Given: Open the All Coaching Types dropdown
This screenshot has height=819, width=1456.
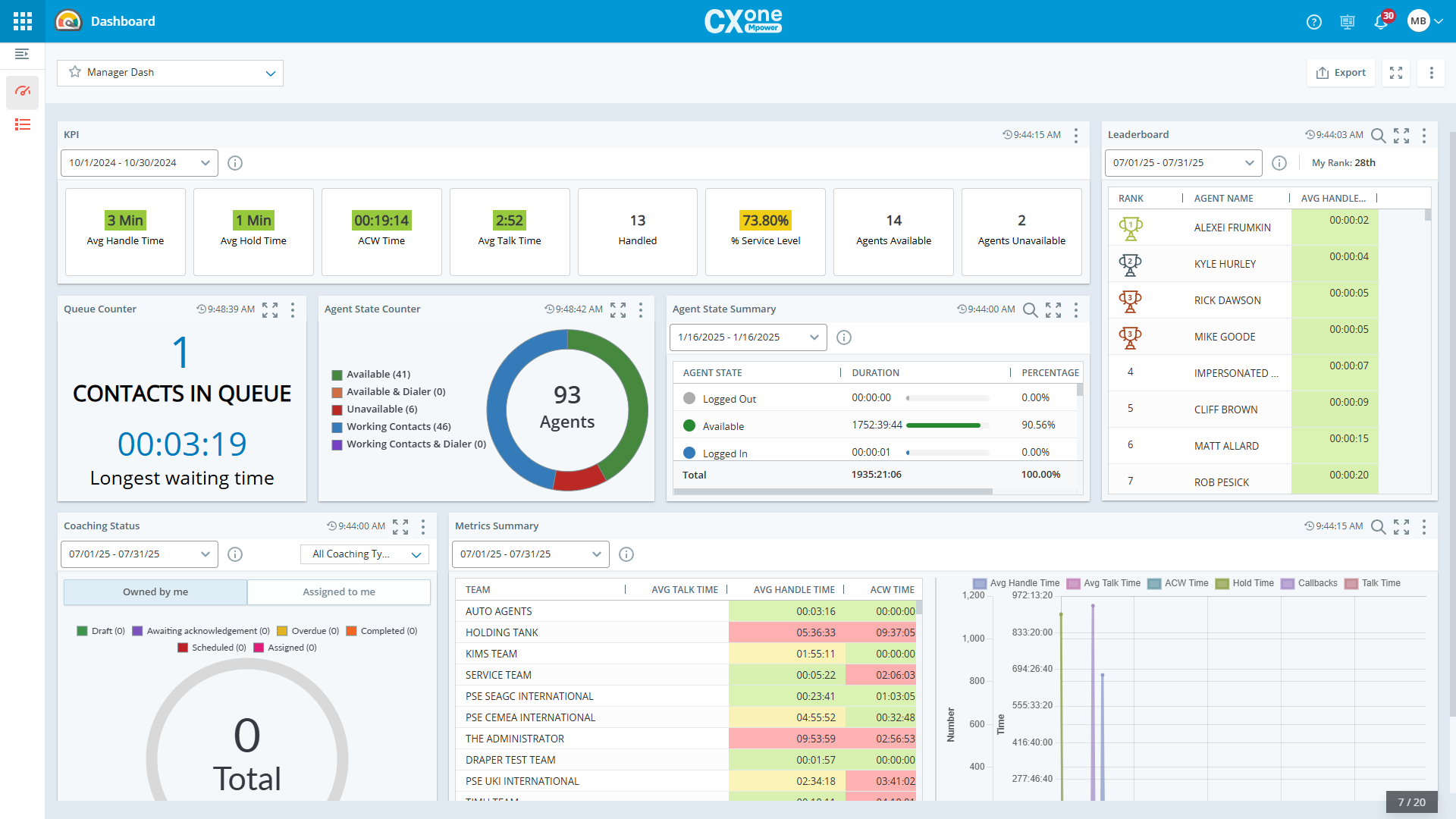Looking at the screenshot, I should pos(364,554).
